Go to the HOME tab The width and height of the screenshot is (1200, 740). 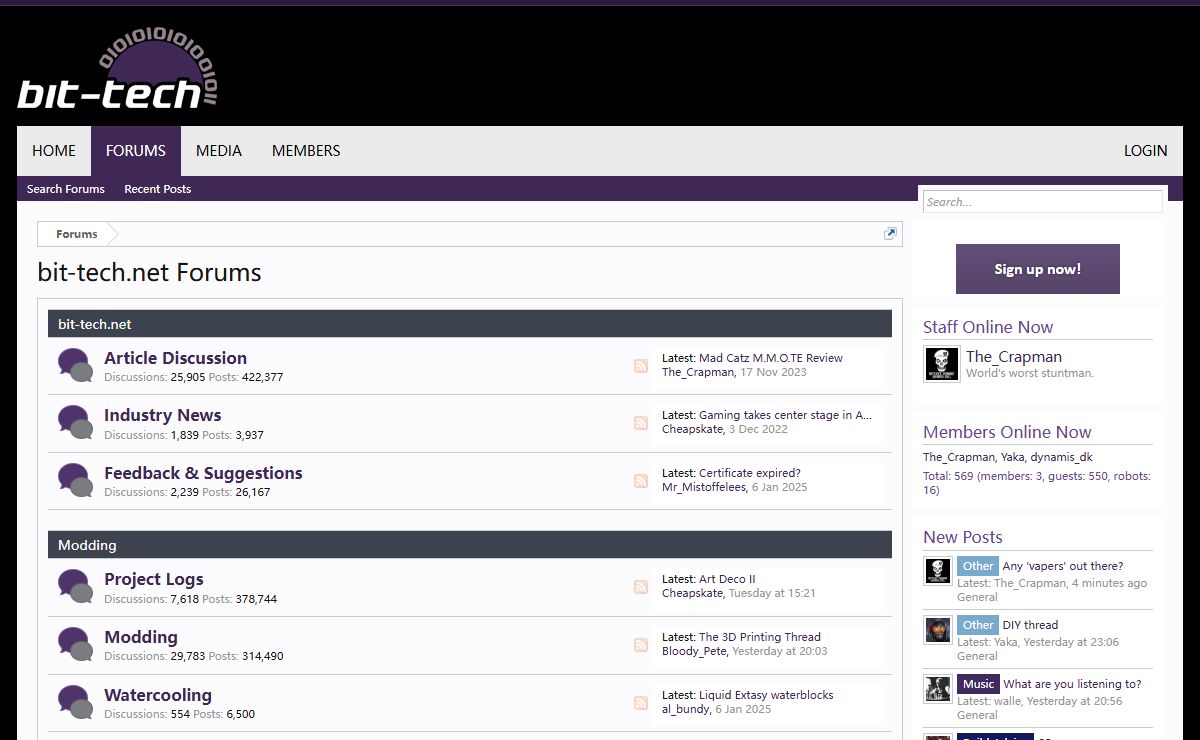coord(54,151)
